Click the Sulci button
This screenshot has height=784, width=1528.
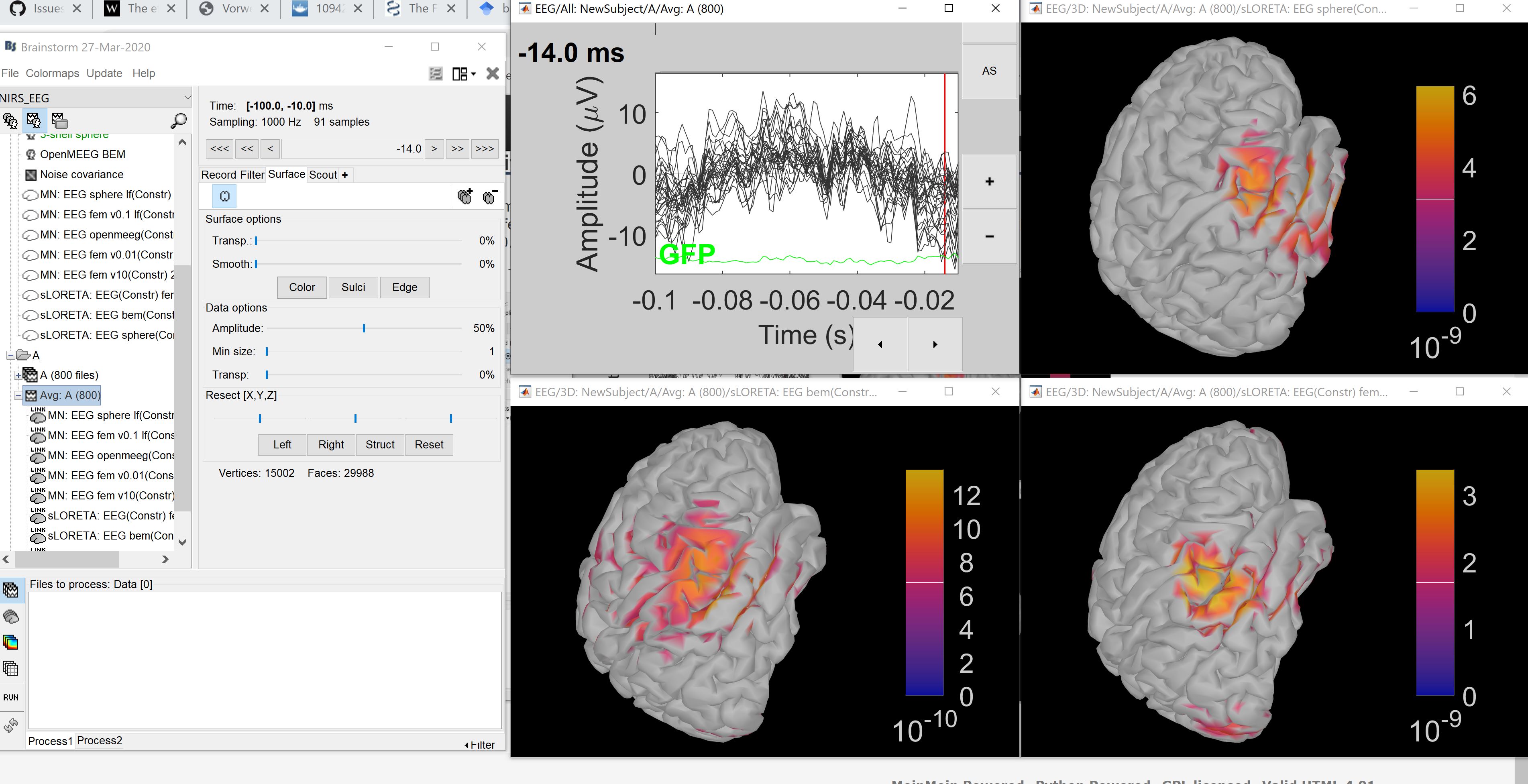(x=353, y=287)
